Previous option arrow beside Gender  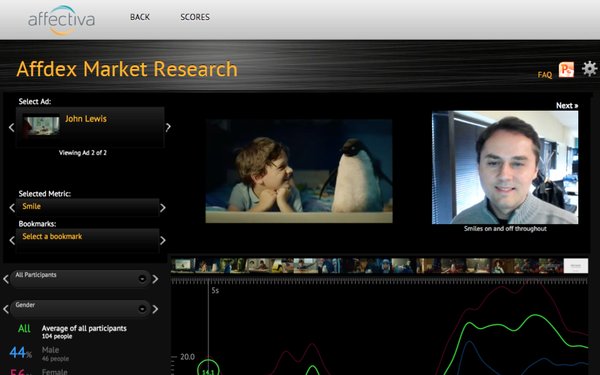pos(6,309)
